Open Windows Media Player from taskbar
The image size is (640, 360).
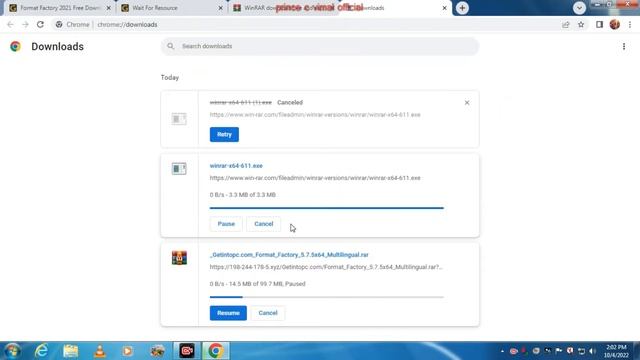click(x=128, y=351)
